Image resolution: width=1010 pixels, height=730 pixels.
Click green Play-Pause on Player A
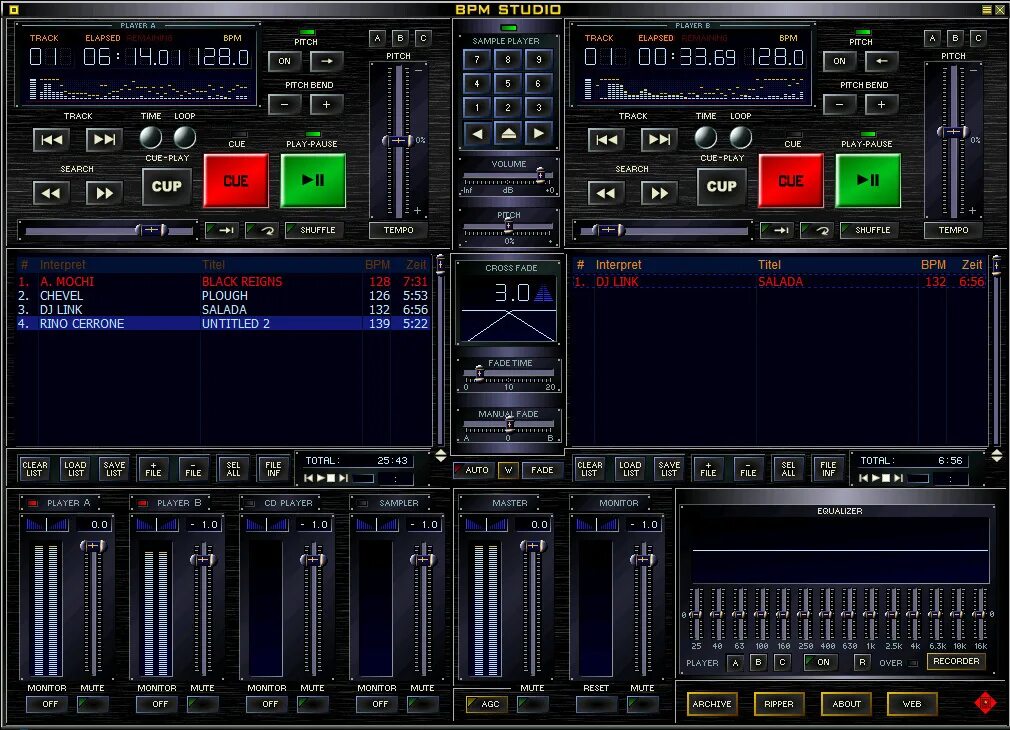(x=313, y=180)
